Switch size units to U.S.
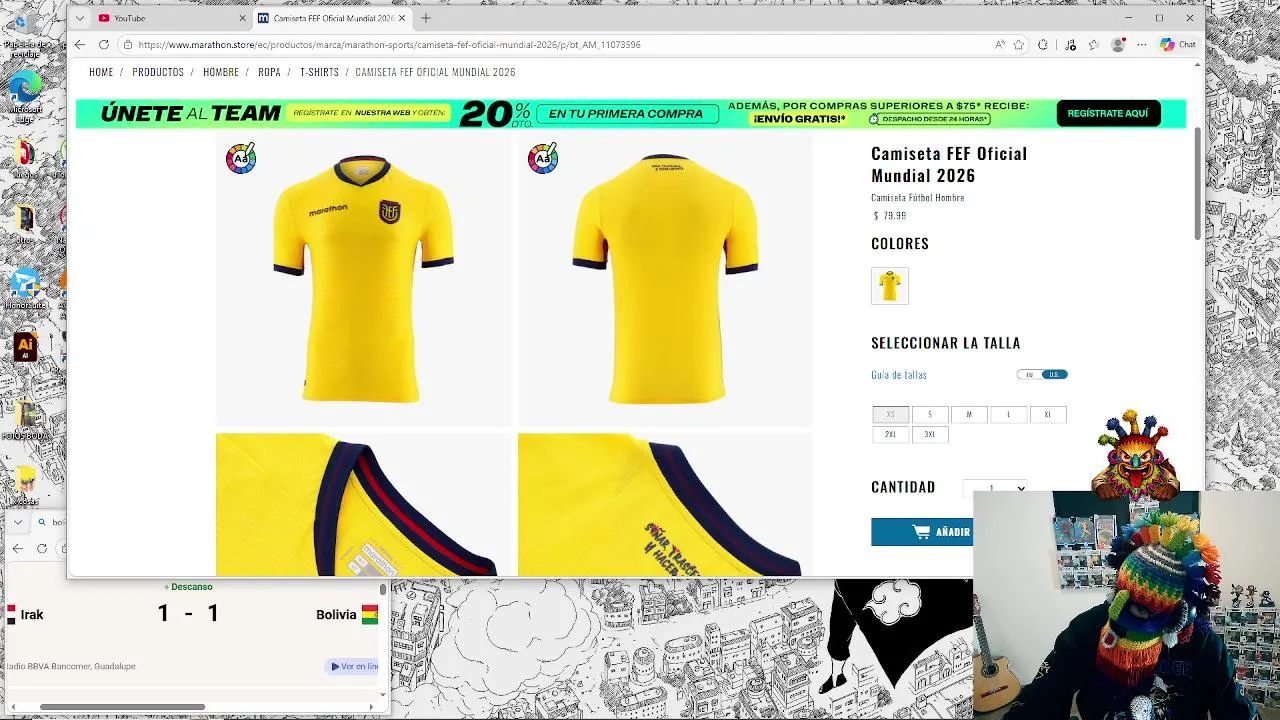Image resolution: width=1280 pixels, height=720 pixels. tap(1054, 375)
